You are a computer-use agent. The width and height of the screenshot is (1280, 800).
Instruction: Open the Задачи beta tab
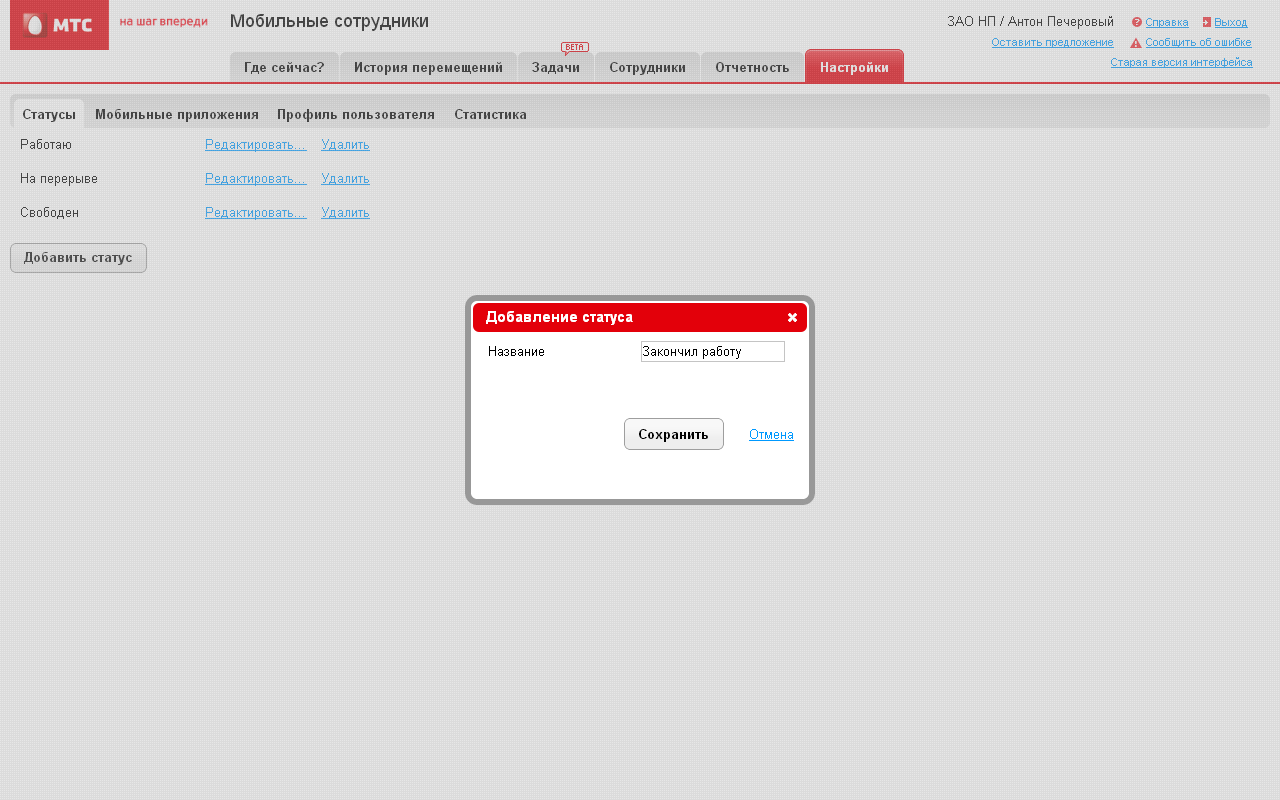pos(556,68)
